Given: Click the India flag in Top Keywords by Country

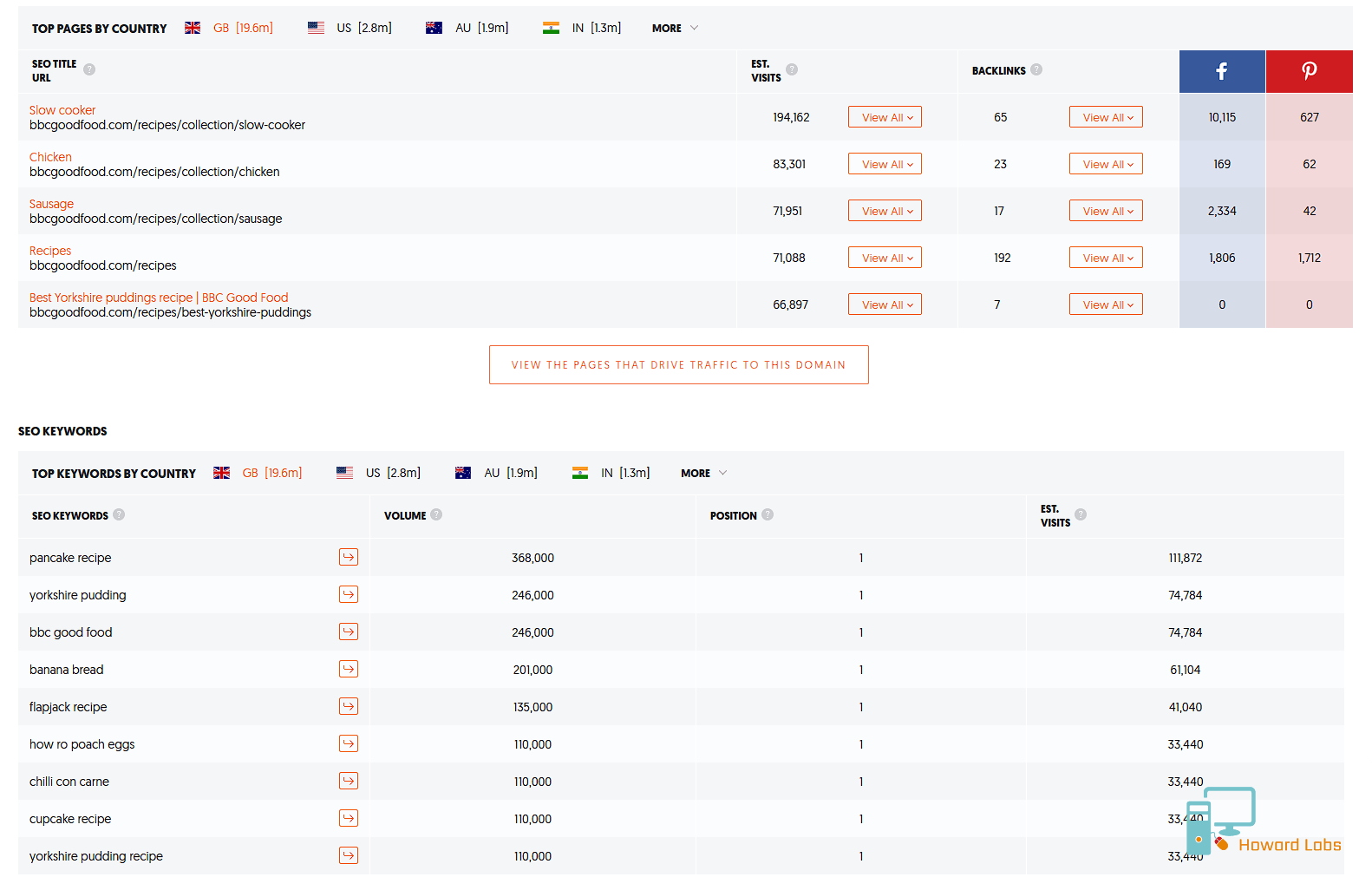Looking at the screenshot, I should 580,473.
